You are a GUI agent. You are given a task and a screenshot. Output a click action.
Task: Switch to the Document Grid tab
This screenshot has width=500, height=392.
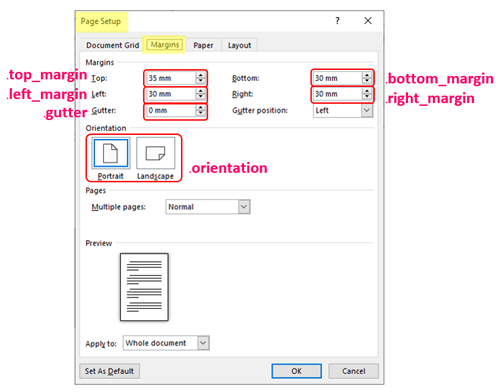(113, 45)
